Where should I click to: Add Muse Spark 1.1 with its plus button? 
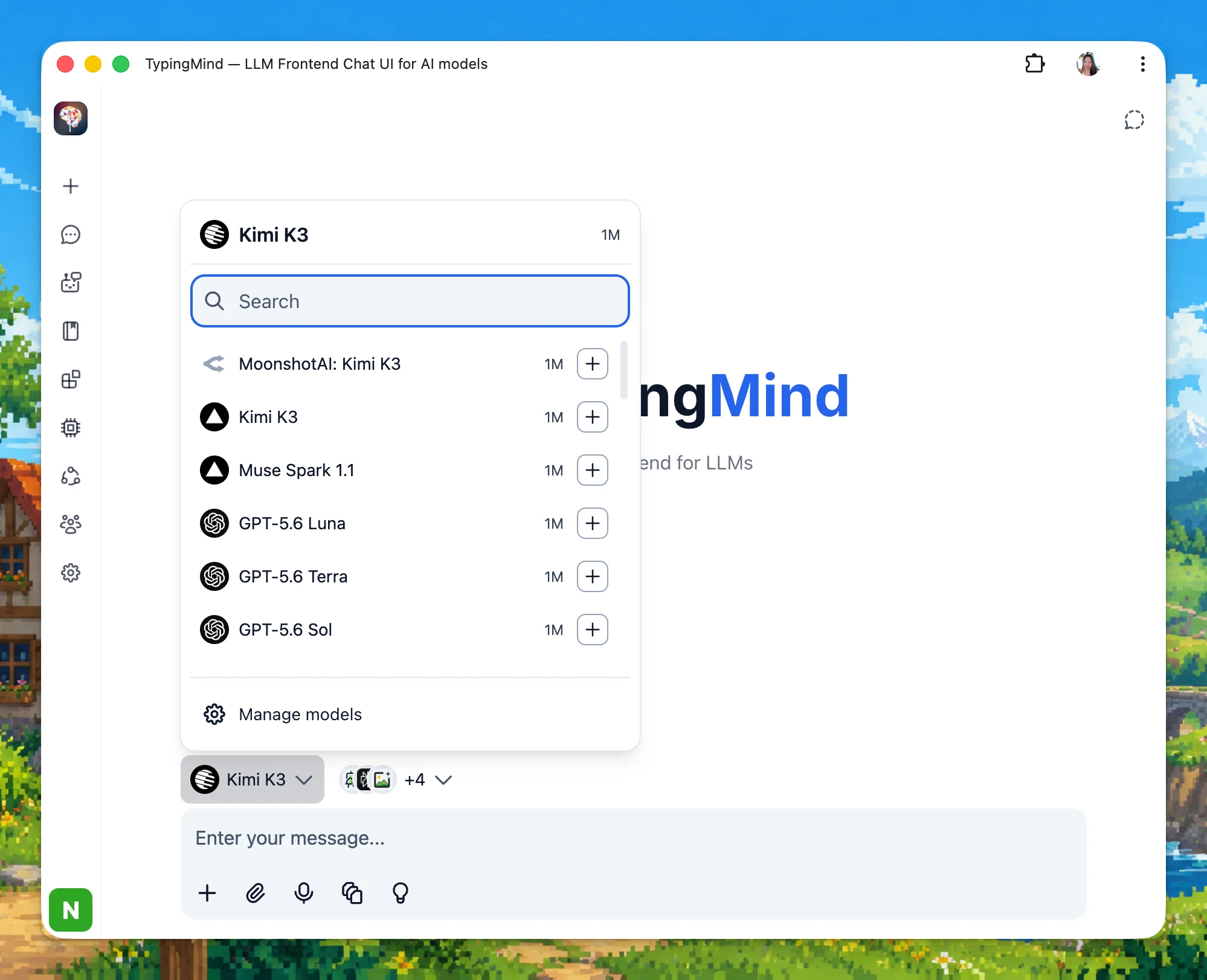593,470
